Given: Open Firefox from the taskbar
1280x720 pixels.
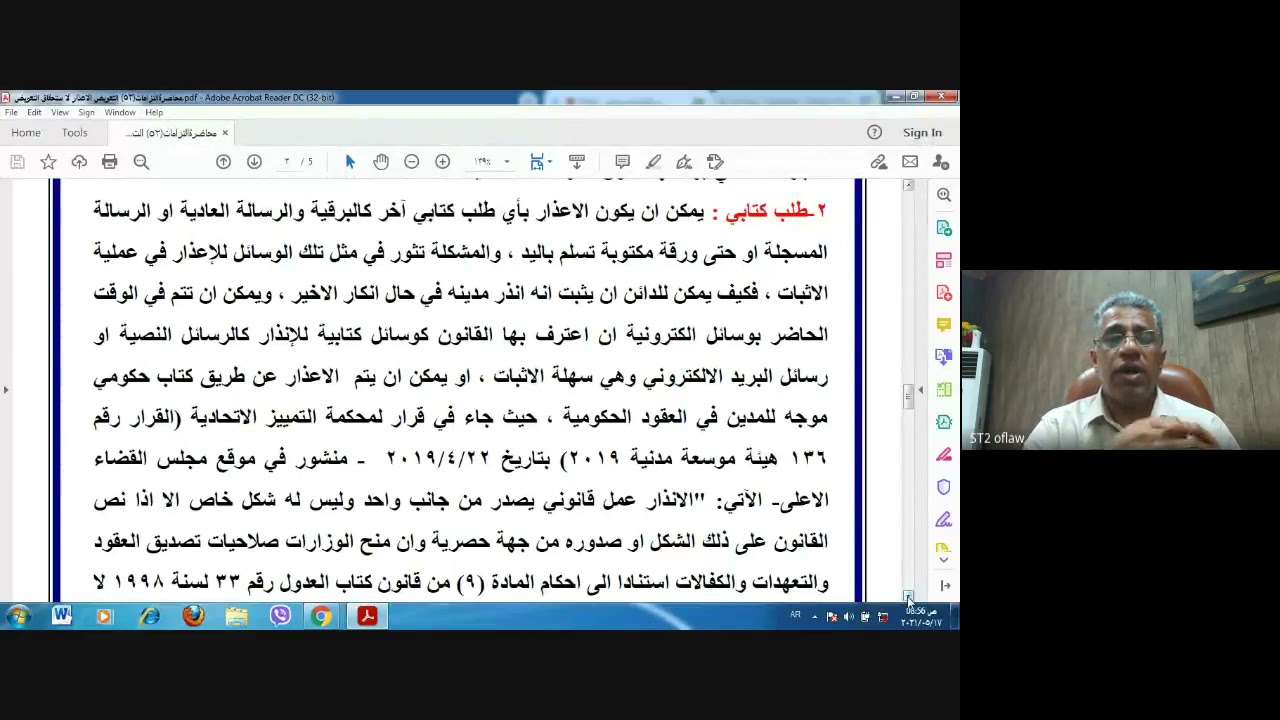Looking at the screenshot, I should pos(193,616).
